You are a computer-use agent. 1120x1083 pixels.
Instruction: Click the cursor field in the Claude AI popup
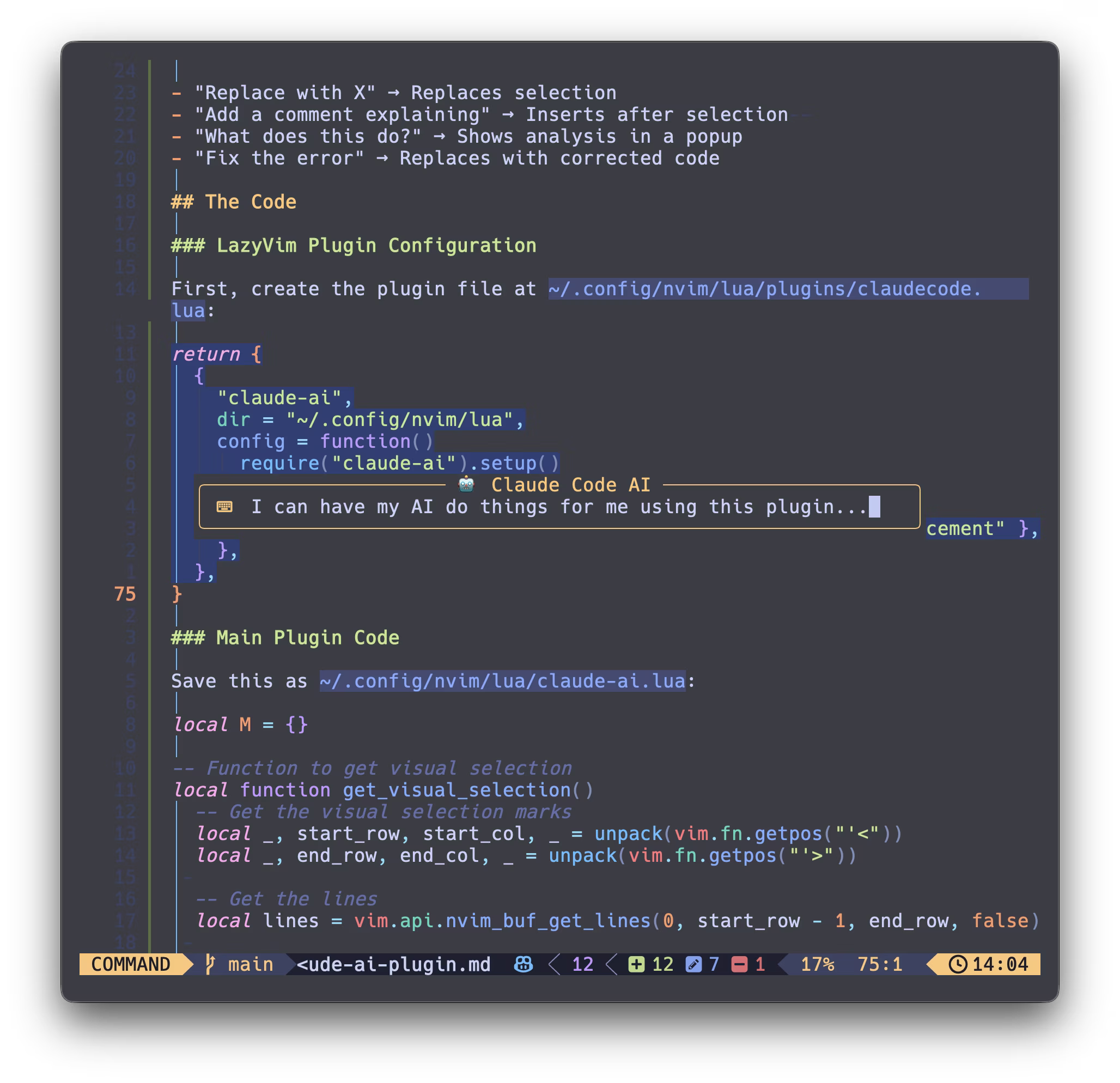coord(874,506)
